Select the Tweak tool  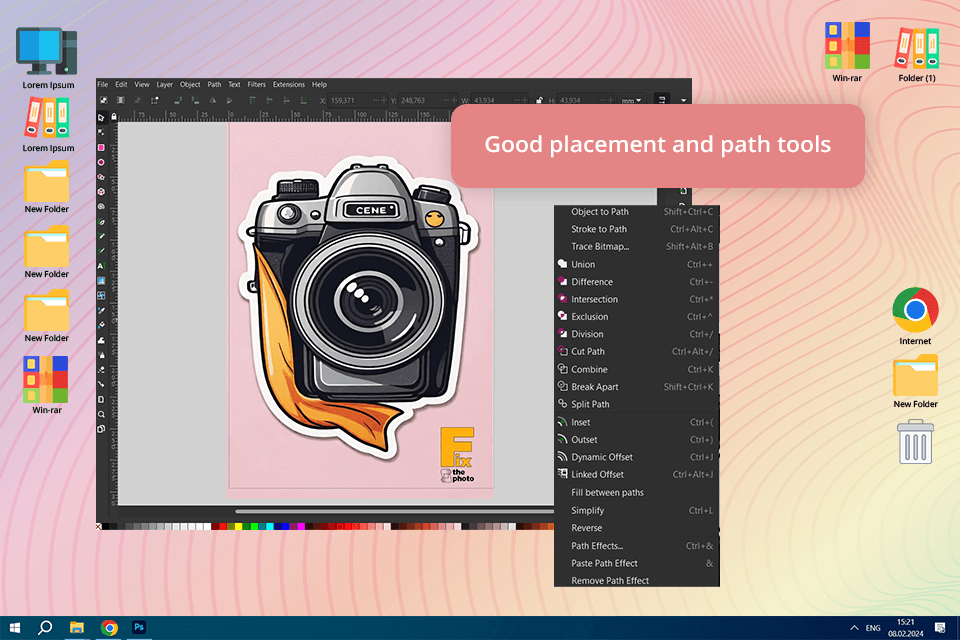101,340
